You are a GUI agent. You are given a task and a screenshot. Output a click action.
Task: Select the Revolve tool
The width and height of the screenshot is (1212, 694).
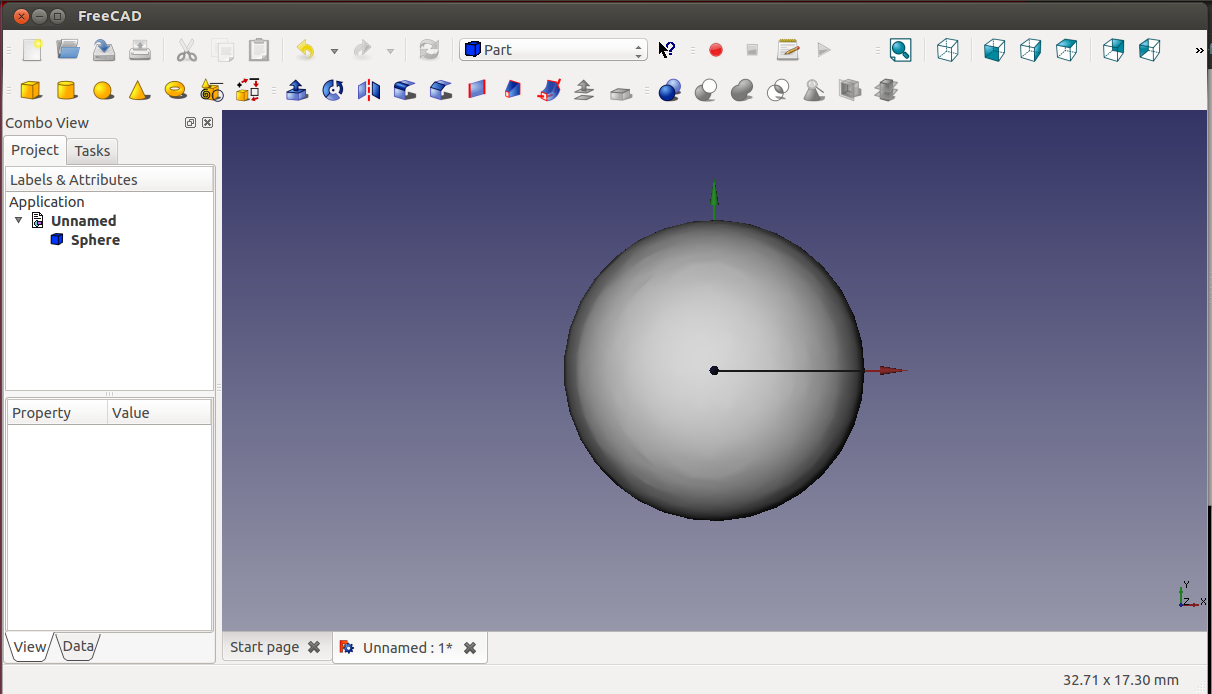333,91
